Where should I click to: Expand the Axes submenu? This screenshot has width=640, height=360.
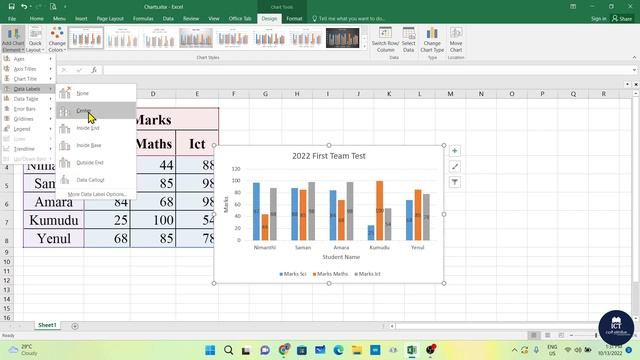[28, 59]
